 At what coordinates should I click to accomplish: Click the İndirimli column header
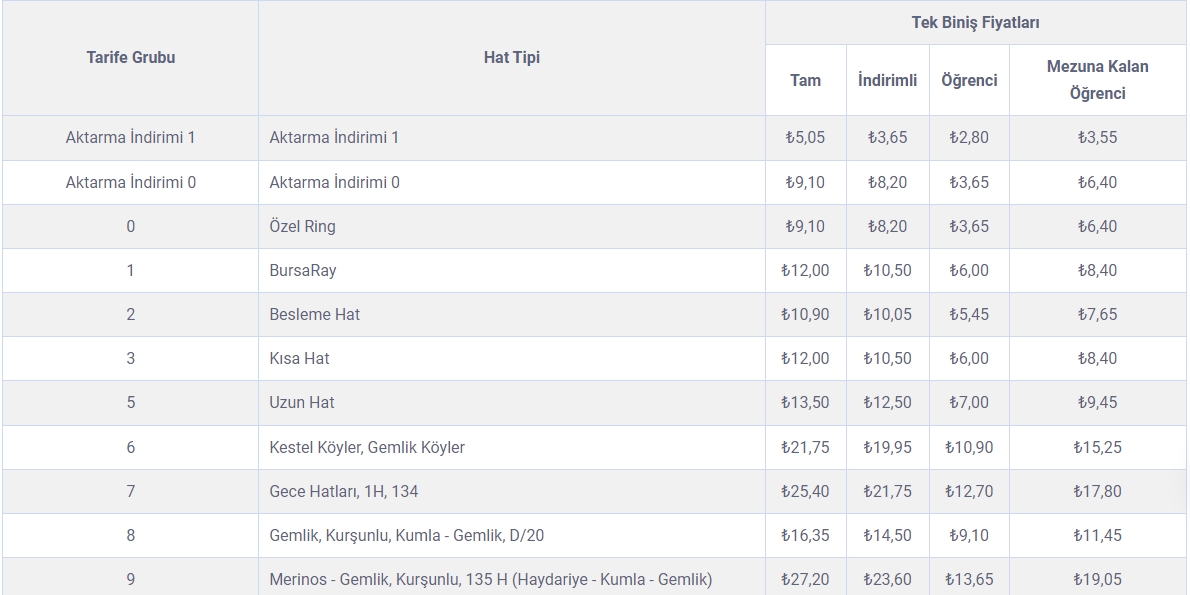click(887, 80)
